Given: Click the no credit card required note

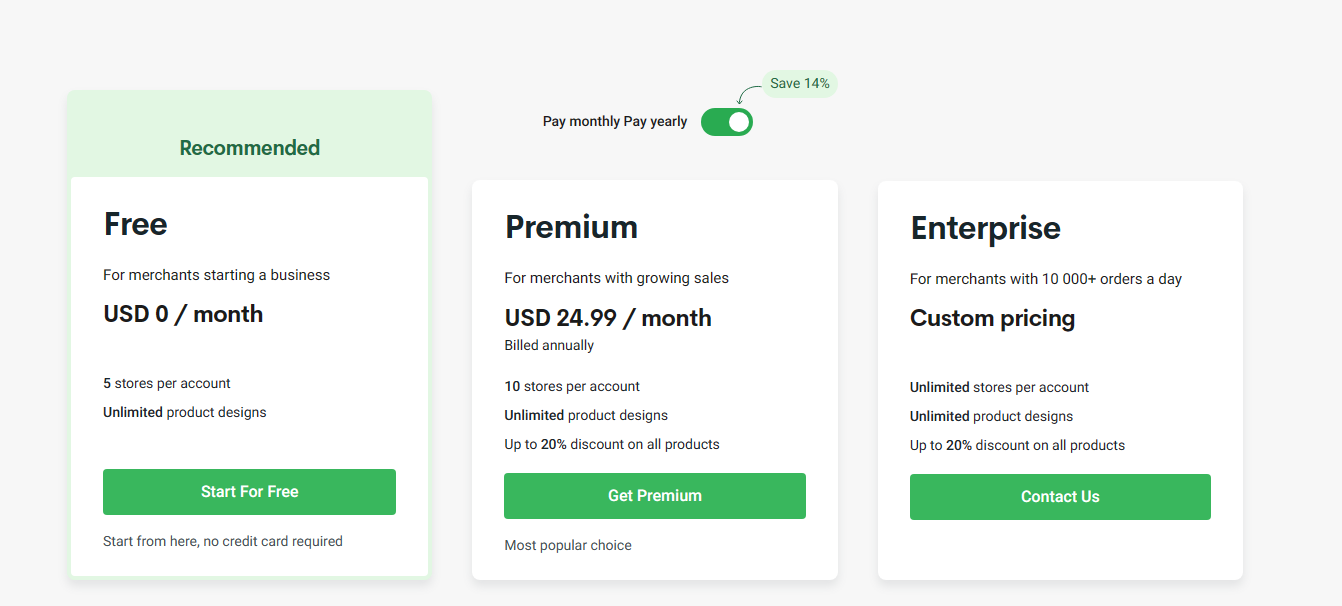Looking at the screenshot, I should [223, 542].
